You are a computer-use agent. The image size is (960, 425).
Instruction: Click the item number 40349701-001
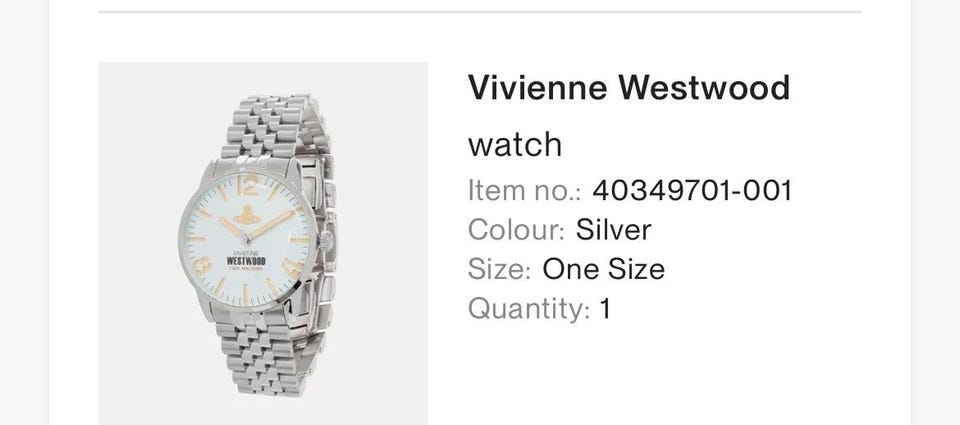[692, 190]
